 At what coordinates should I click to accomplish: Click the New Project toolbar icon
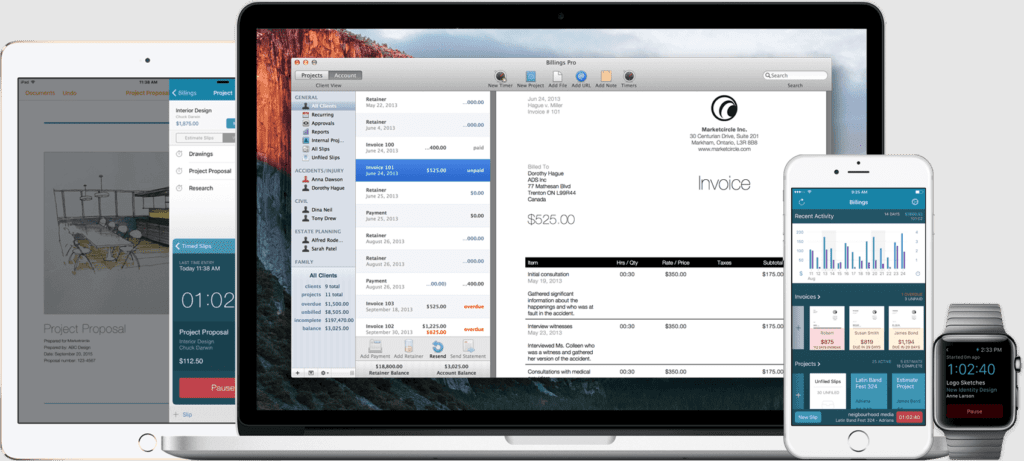(529, 76)
